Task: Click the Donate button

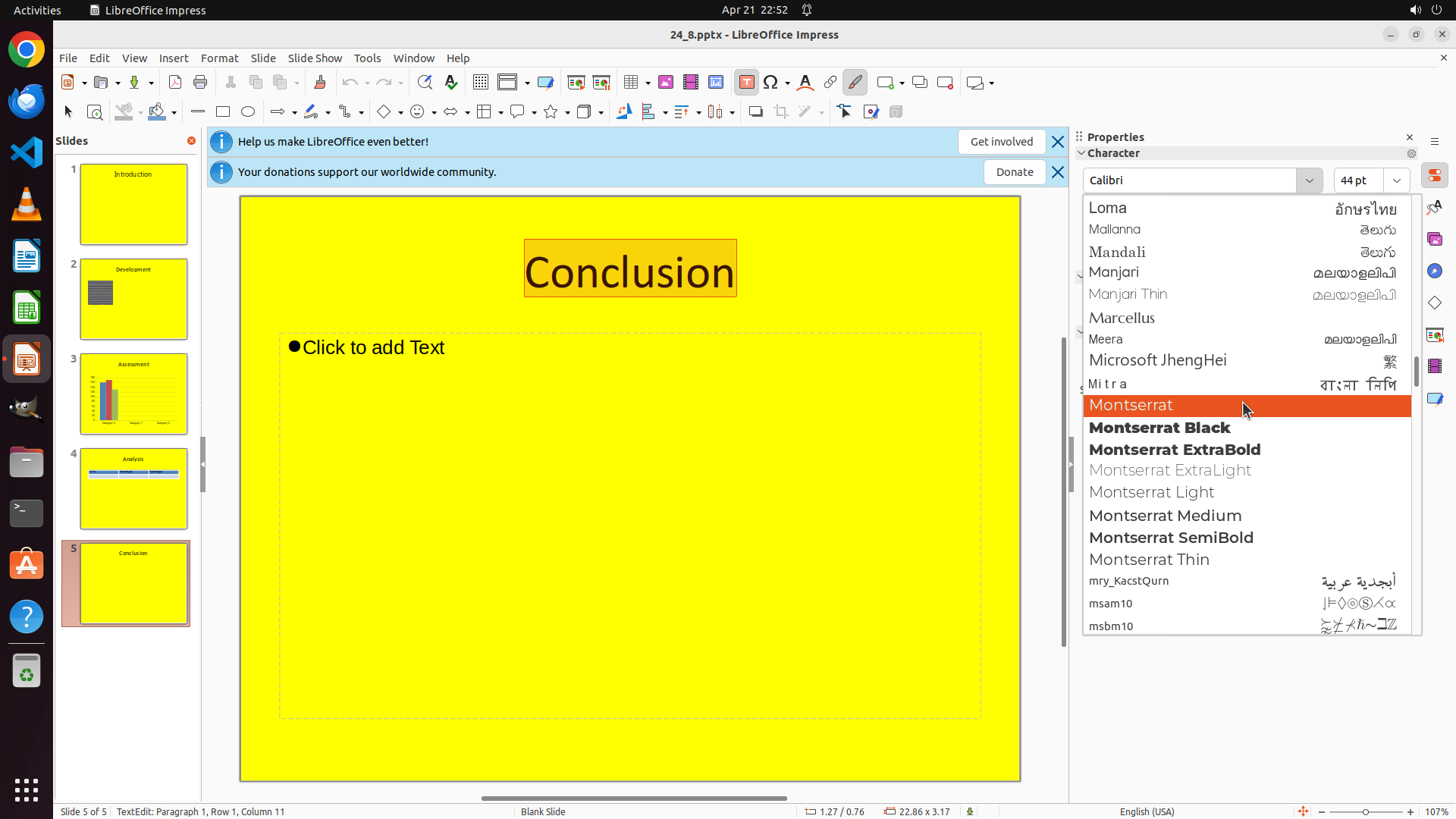Action: (x=1014, y=172)
